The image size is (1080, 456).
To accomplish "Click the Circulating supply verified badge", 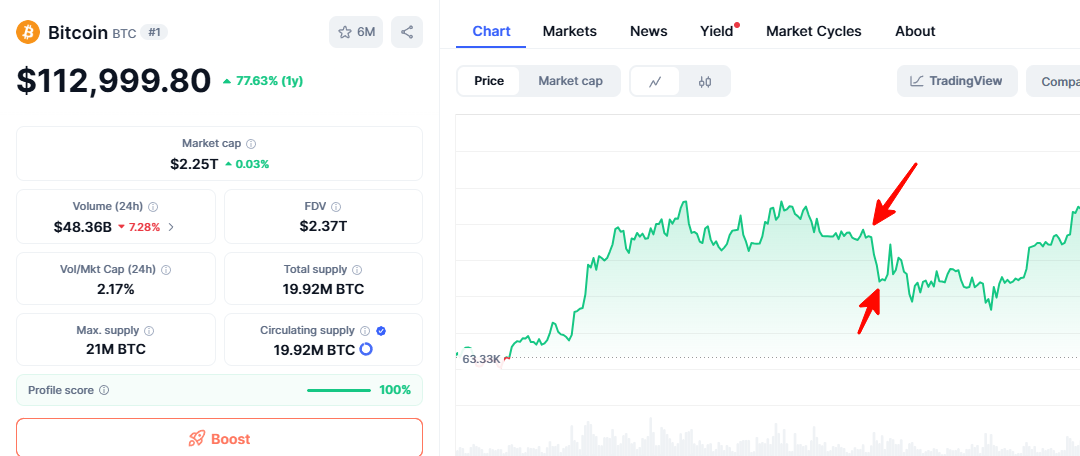I will point(381,330).
